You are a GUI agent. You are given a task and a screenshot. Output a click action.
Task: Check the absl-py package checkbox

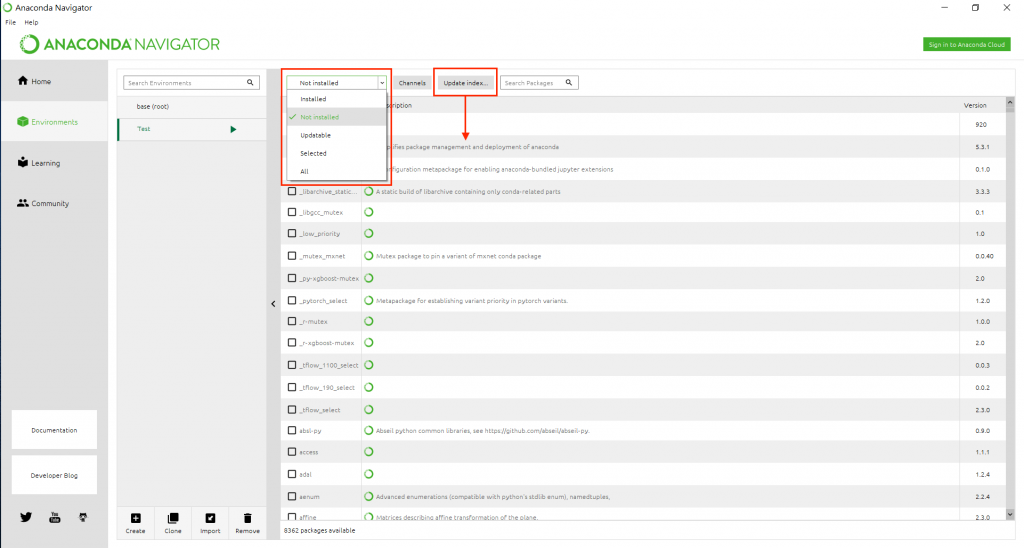(292, 430)
